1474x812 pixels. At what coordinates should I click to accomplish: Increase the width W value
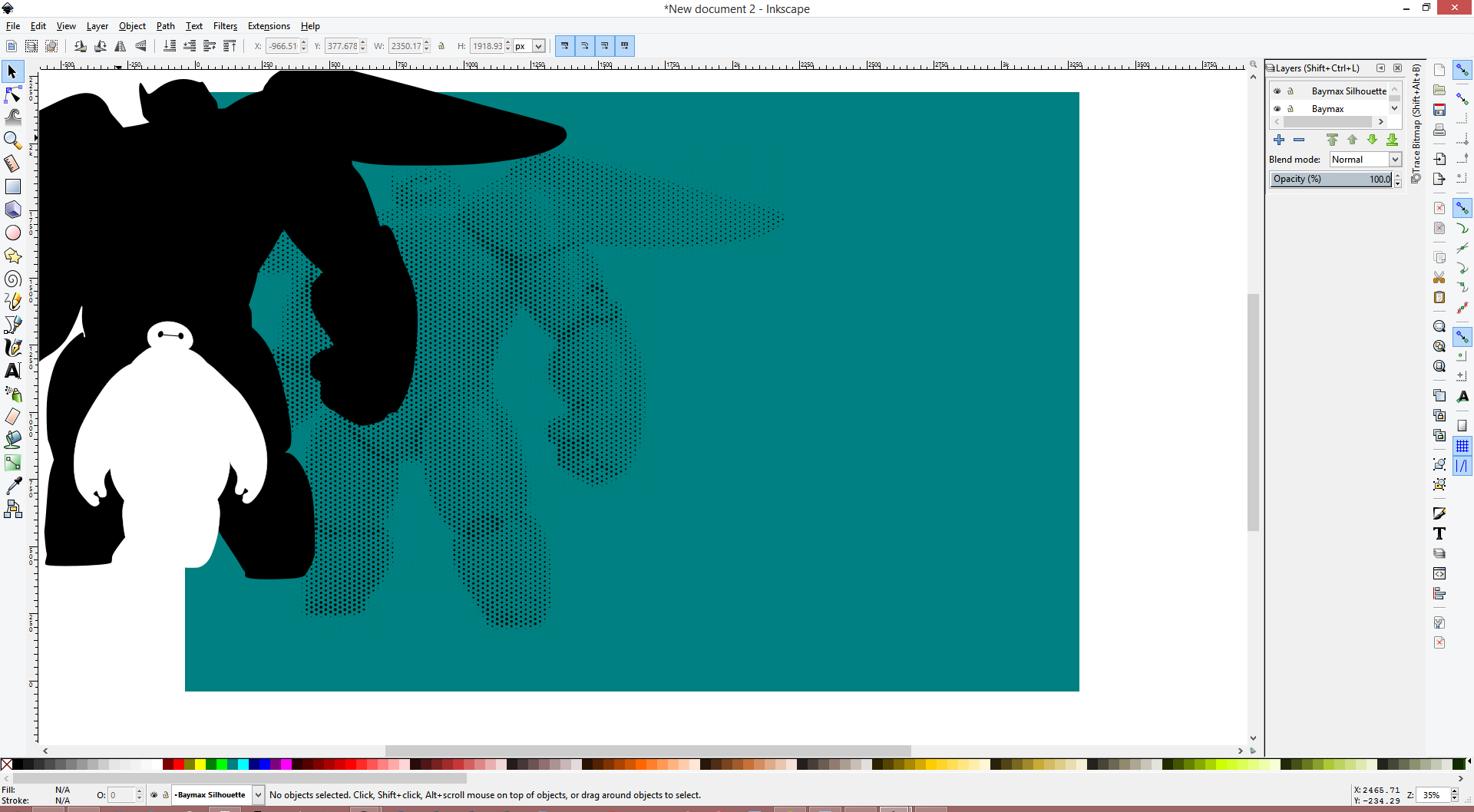click(x=427, y=43)
